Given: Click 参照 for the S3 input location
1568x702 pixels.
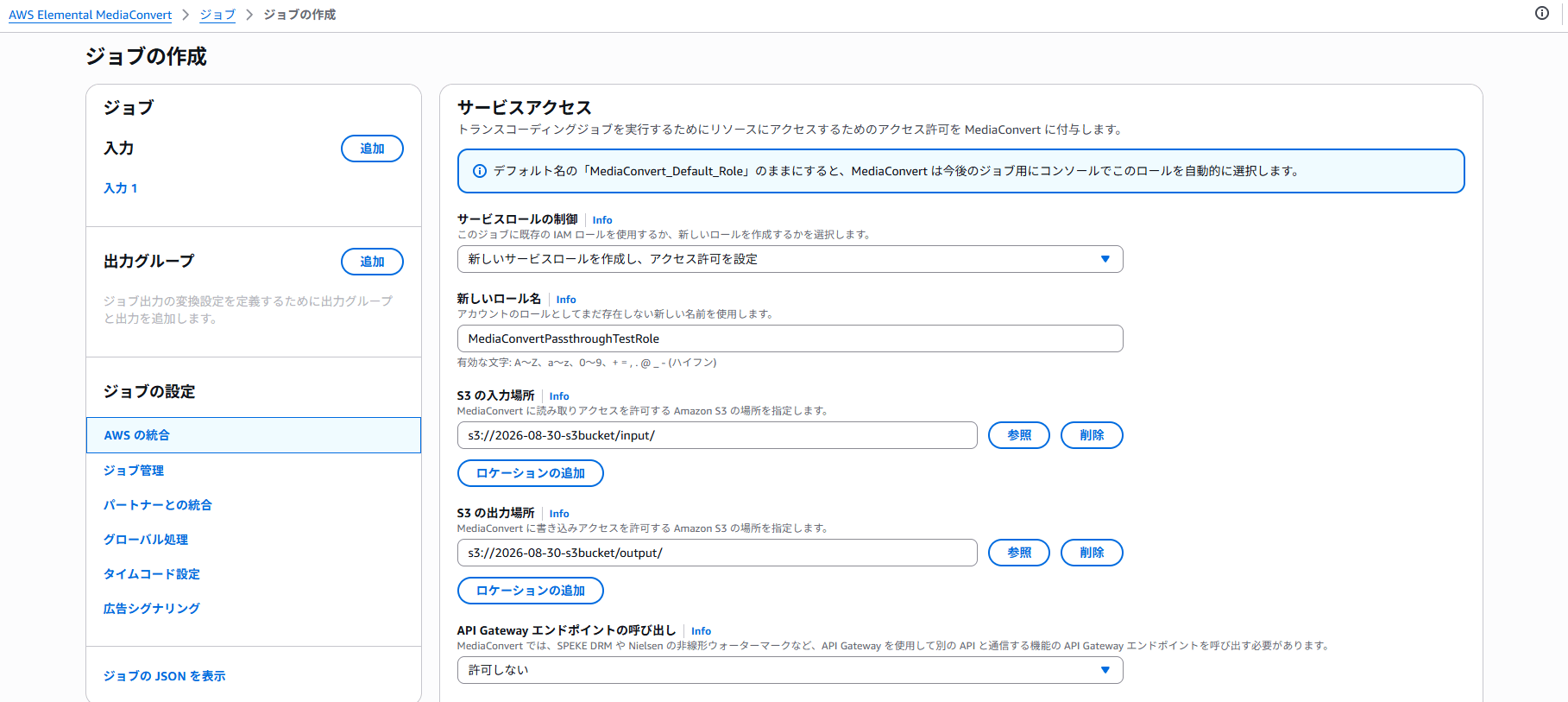Looking at the screenshot, I should pos(1019,435).
